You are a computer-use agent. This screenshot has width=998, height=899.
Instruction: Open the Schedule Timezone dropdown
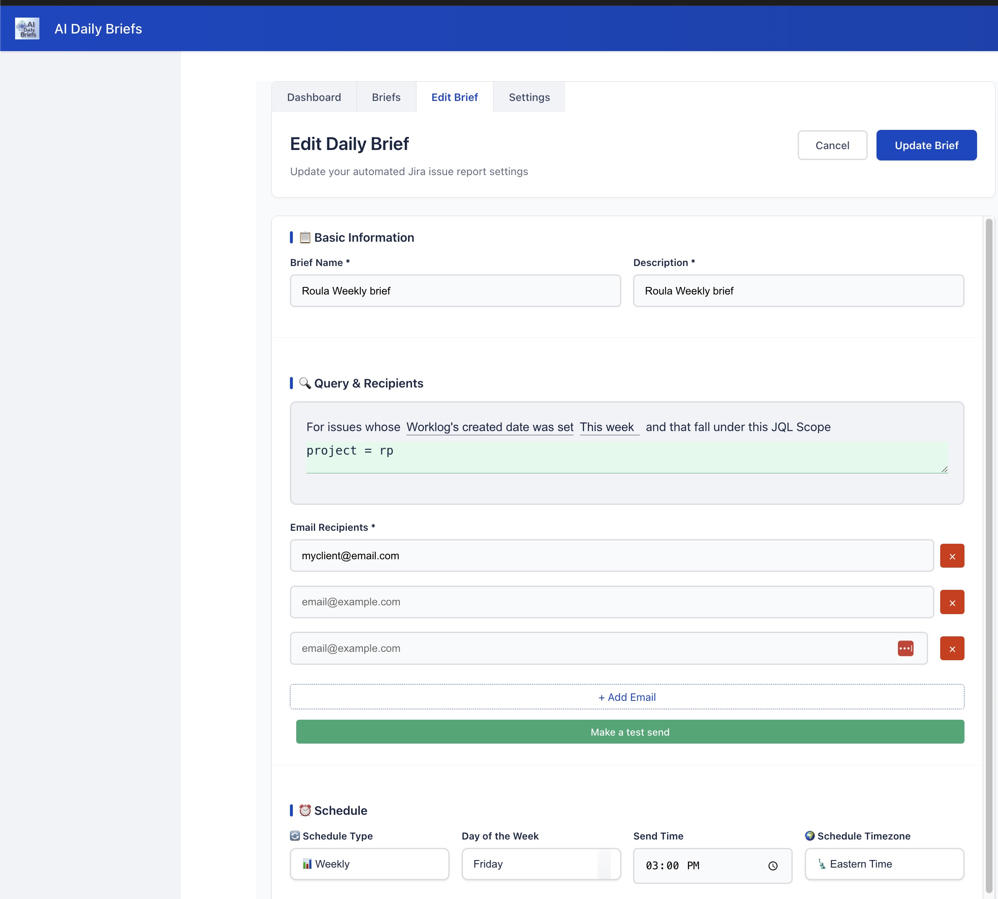click(884, 864)
